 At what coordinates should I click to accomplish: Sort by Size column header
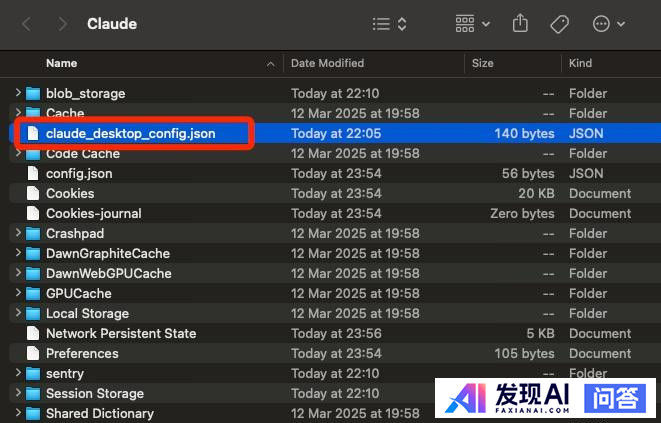(483, 63)
